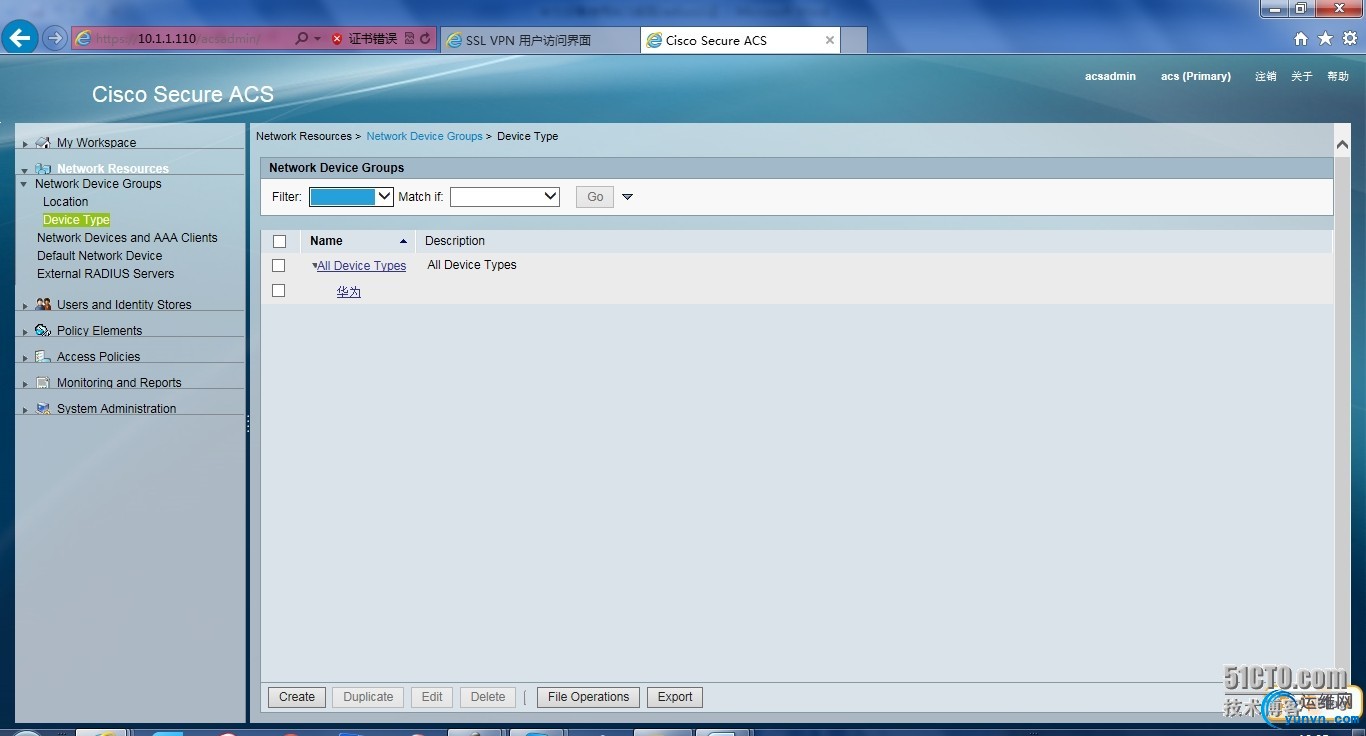Viewport: 1366px width, 736px height.
Task: Tick the All Device Types row checkbox
Action: (279, 265)
